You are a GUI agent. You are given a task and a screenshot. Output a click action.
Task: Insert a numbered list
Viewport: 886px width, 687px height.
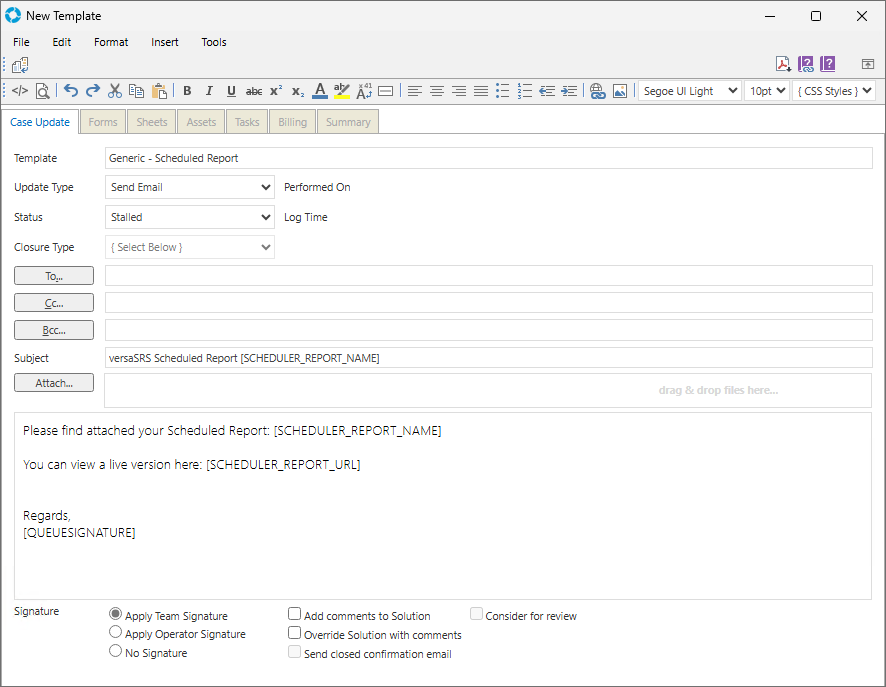(x=525, y=91)
